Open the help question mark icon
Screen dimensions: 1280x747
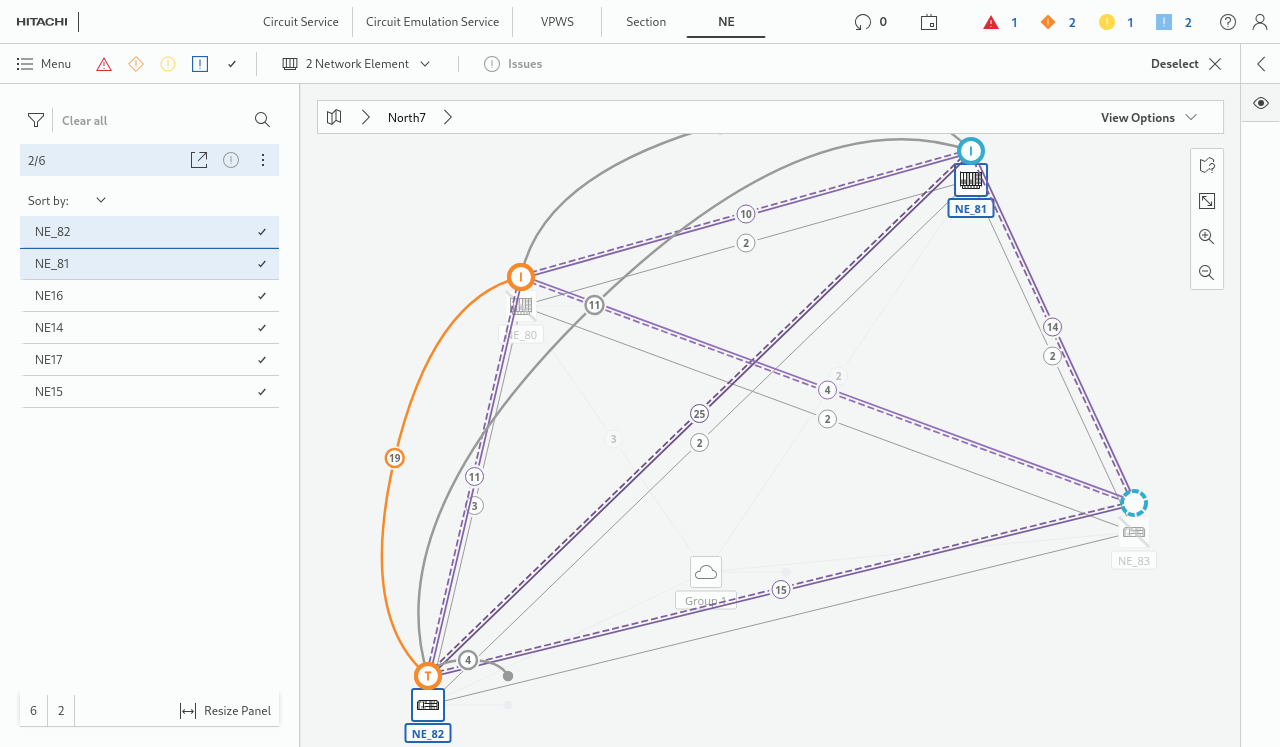(x=1228, y=22)
